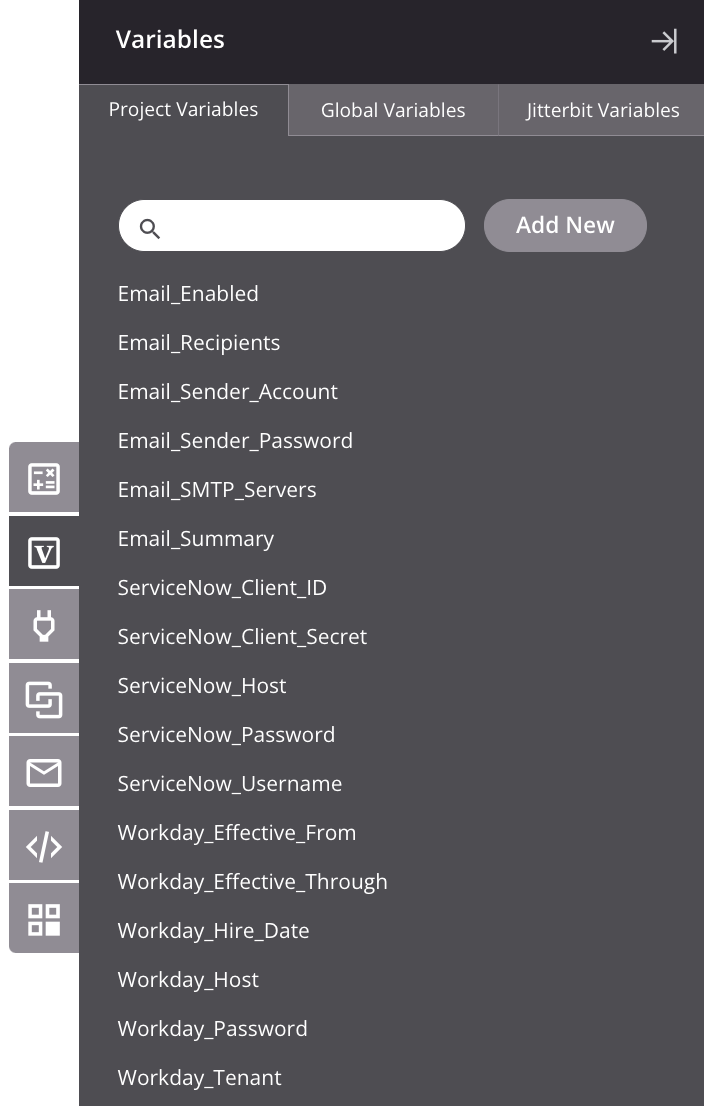The image size is (704, 1106).
Task: Select the Variables V sidebar icon
Action: click(44, 552)
